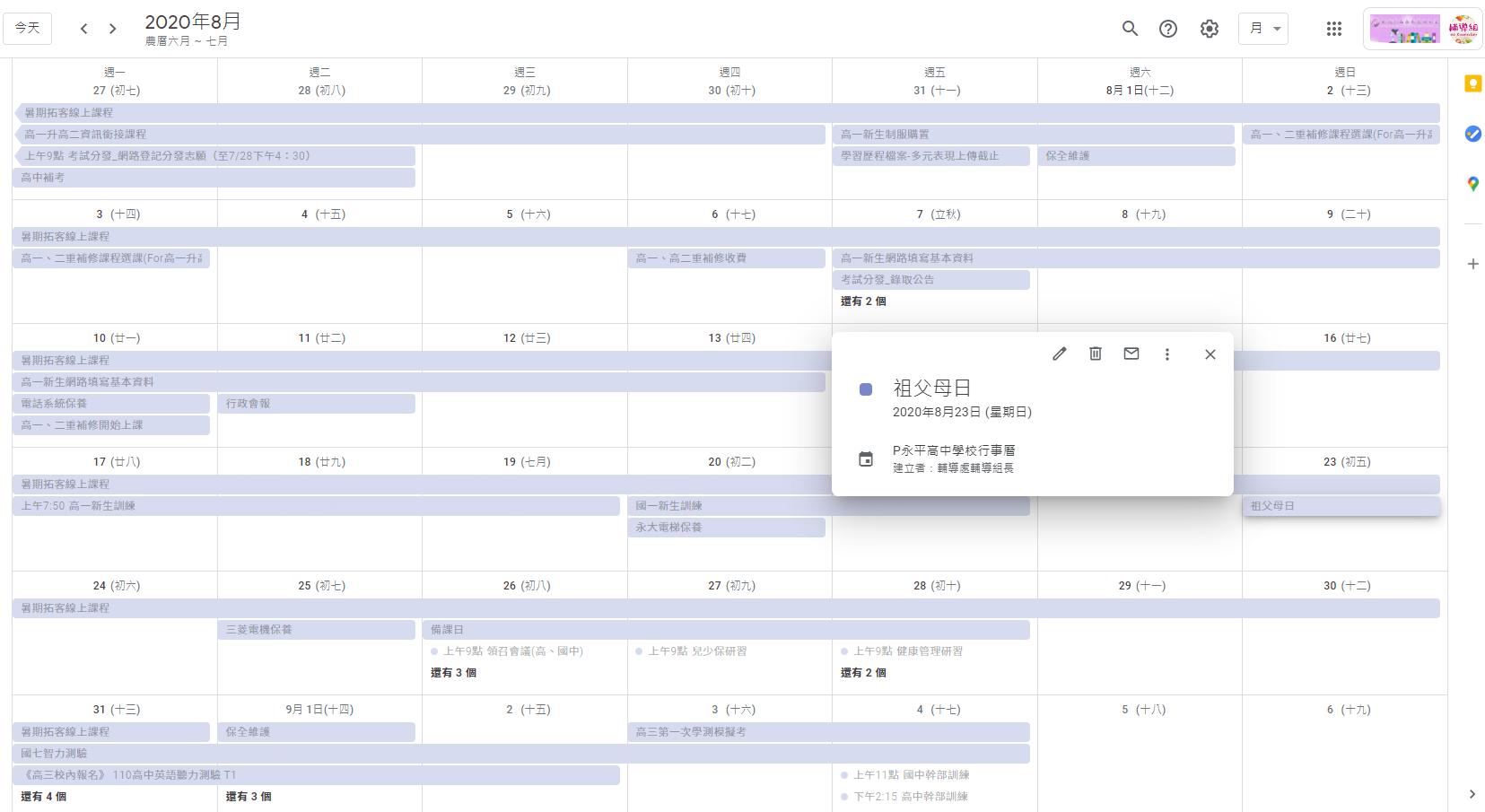Show 還有 4 個 events on August 31

(x=44, y=797)
